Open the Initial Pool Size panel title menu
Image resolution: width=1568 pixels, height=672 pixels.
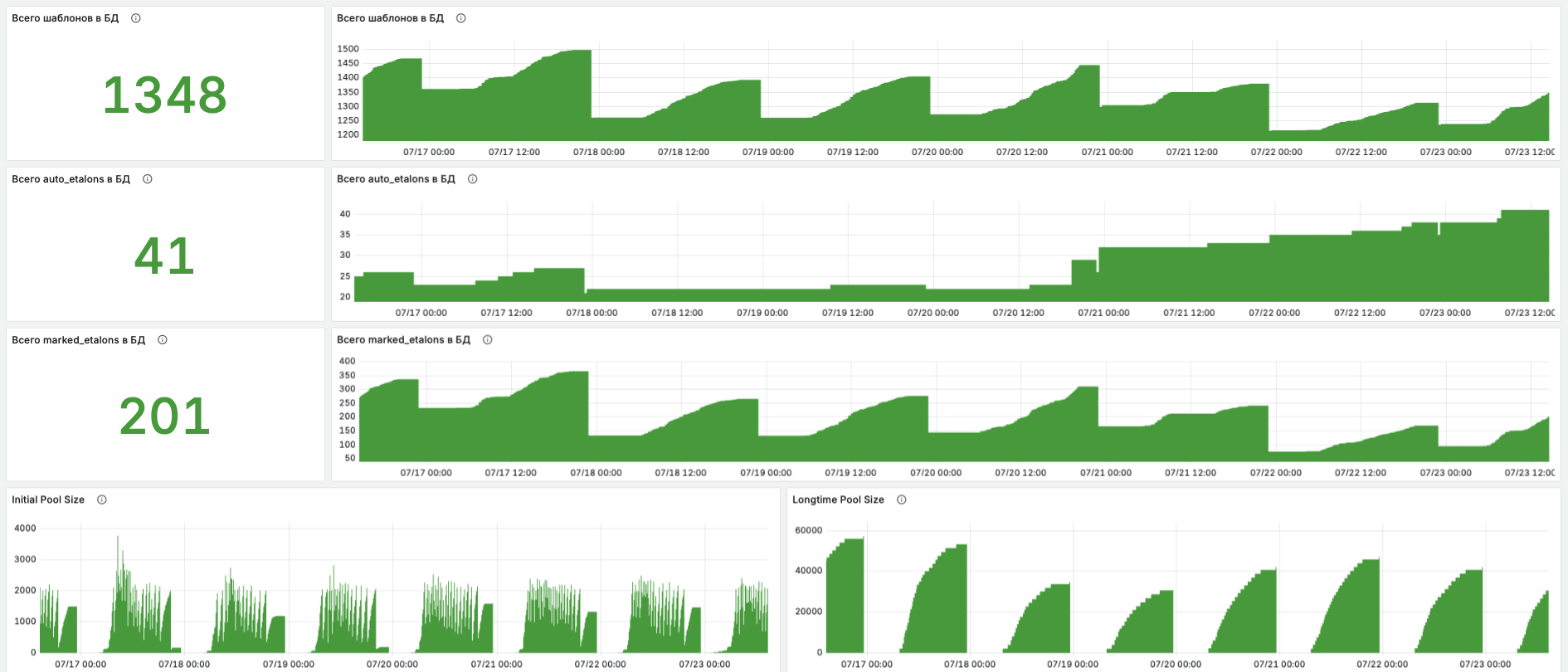pyautogui.click(x=48, y=500)
